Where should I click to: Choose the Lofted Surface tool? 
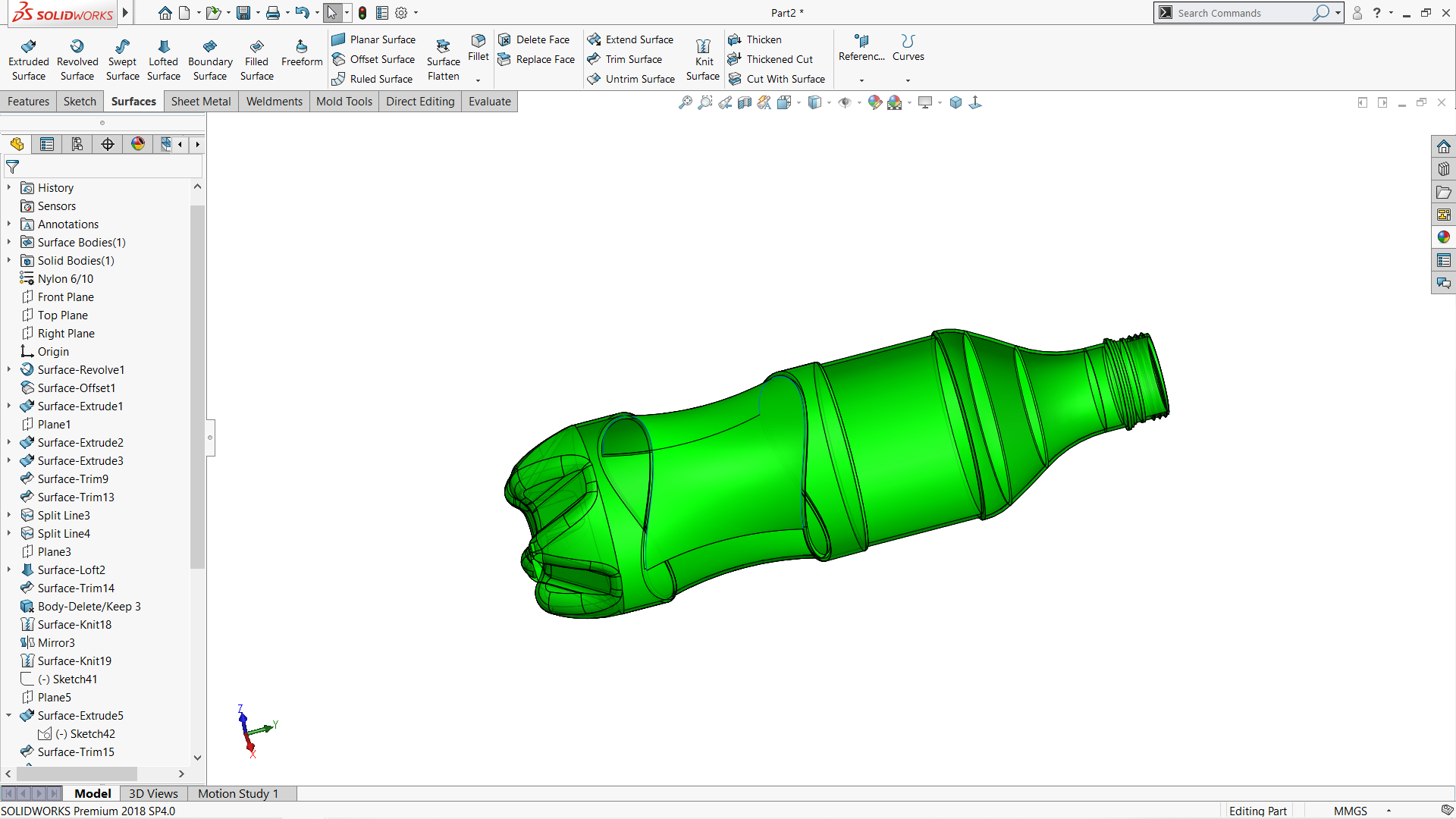coord(164,59)
